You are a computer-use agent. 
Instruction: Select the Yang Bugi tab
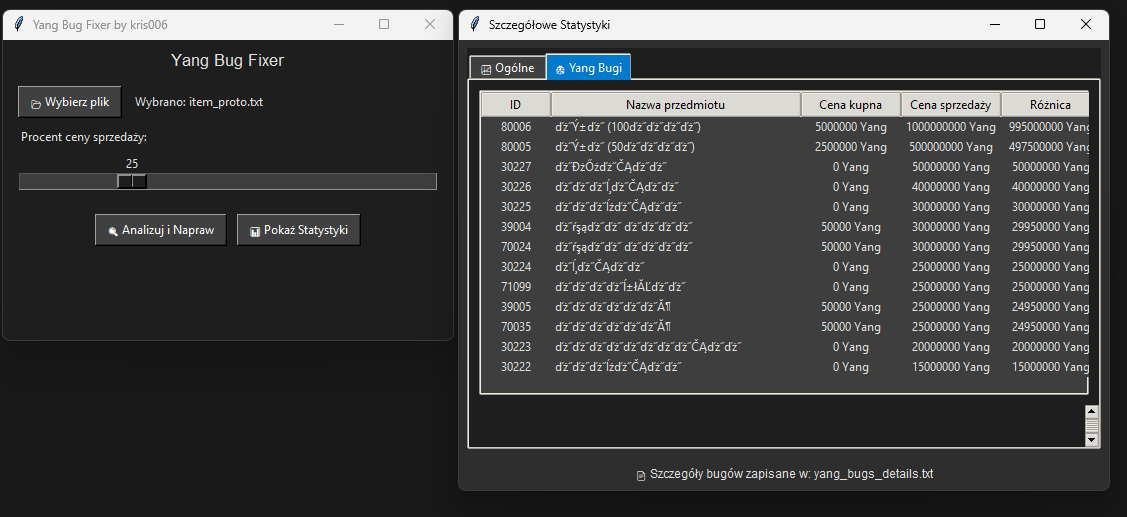(588, 68)
